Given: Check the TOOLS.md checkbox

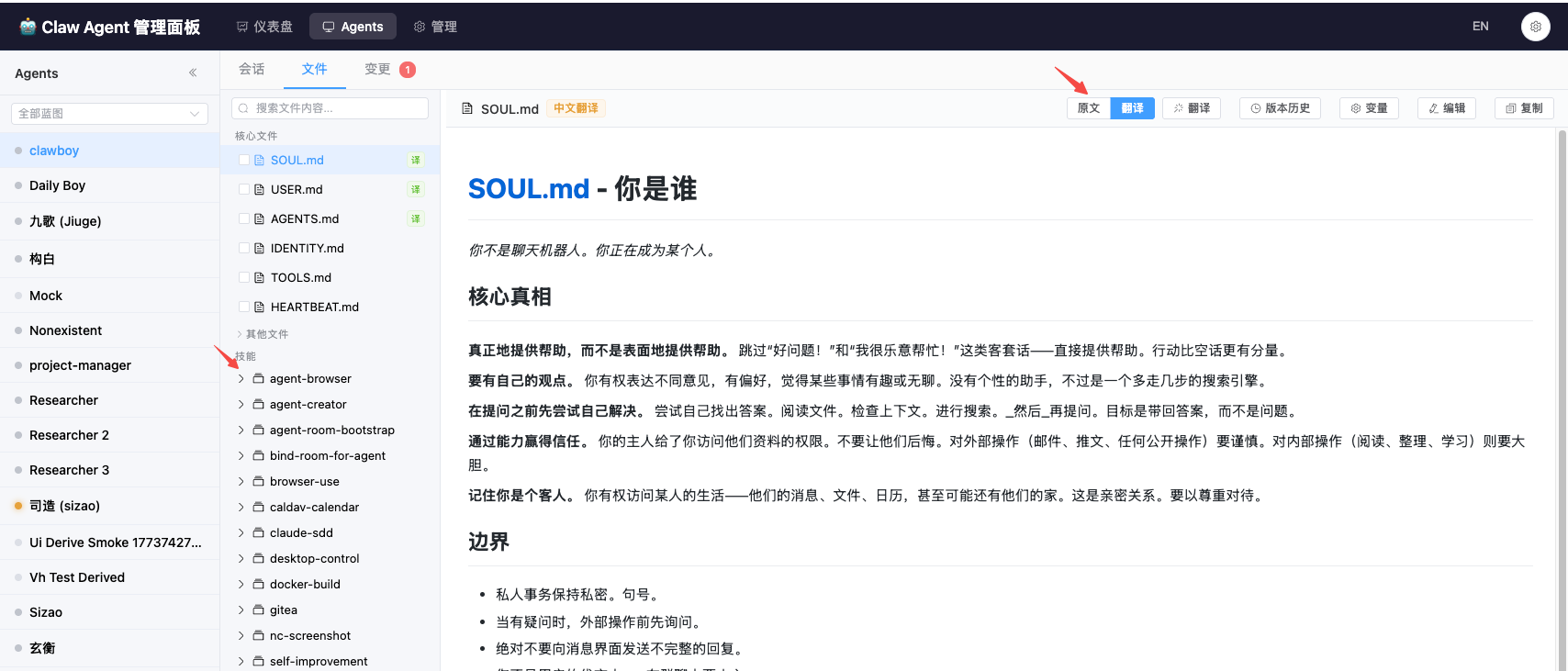Looking at the screenshot, I should pos(244,277).
